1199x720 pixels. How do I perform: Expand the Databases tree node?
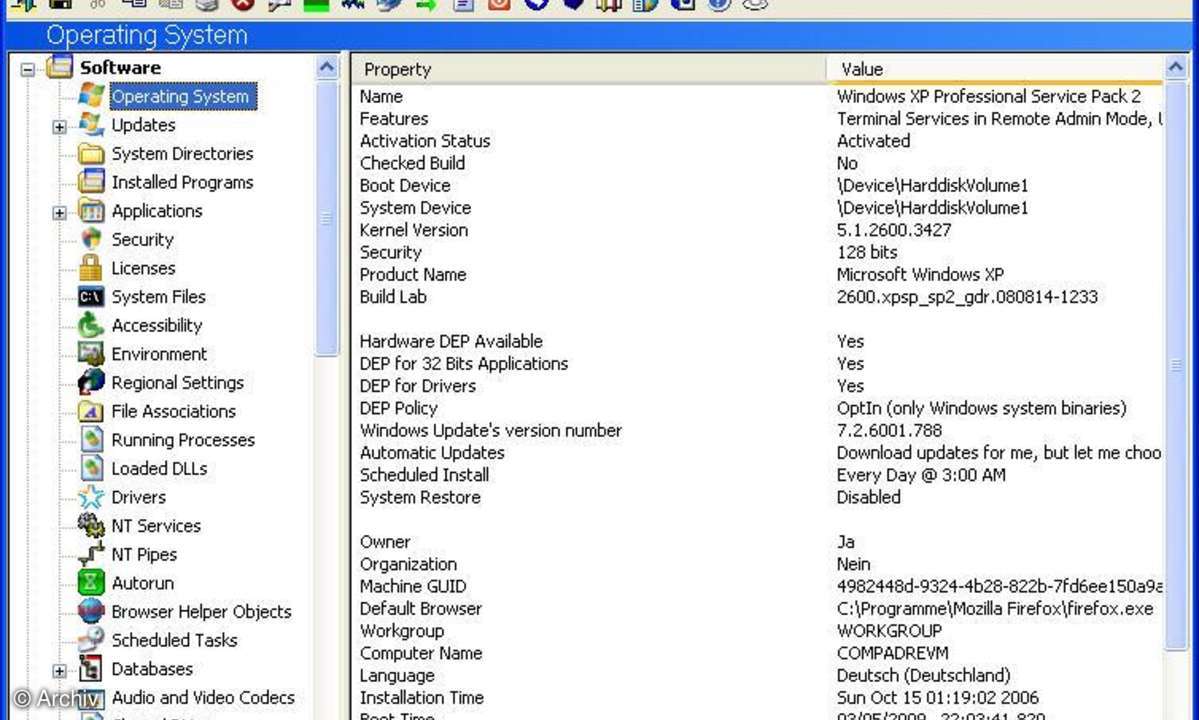click(60, 671)
